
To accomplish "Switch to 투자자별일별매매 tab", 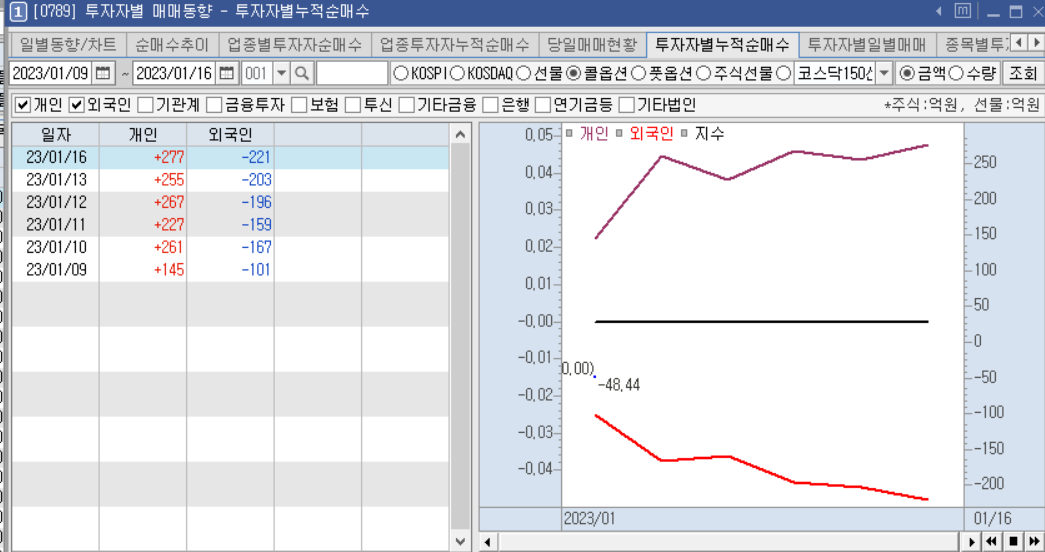I will (867, 45).
